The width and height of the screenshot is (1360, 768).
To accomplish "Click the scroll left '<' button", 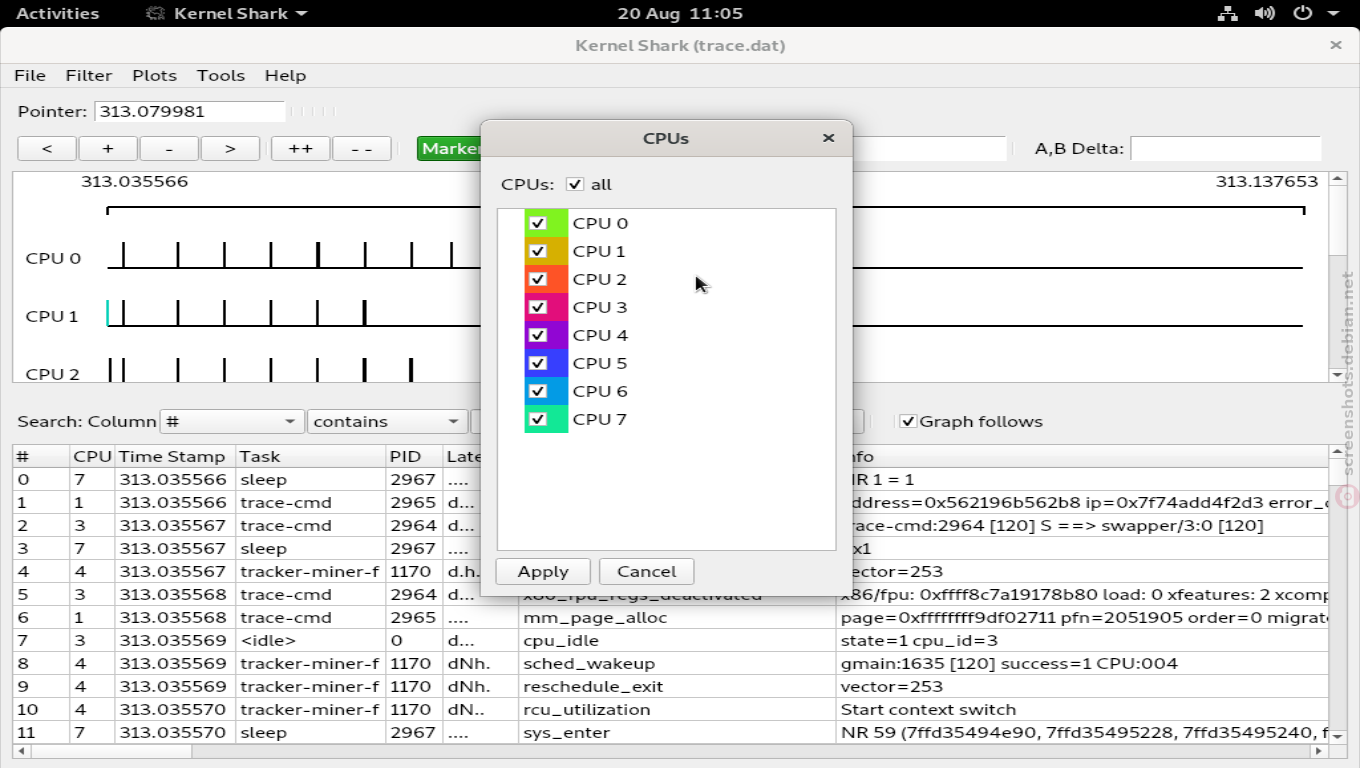I will (x=47, y=148).
